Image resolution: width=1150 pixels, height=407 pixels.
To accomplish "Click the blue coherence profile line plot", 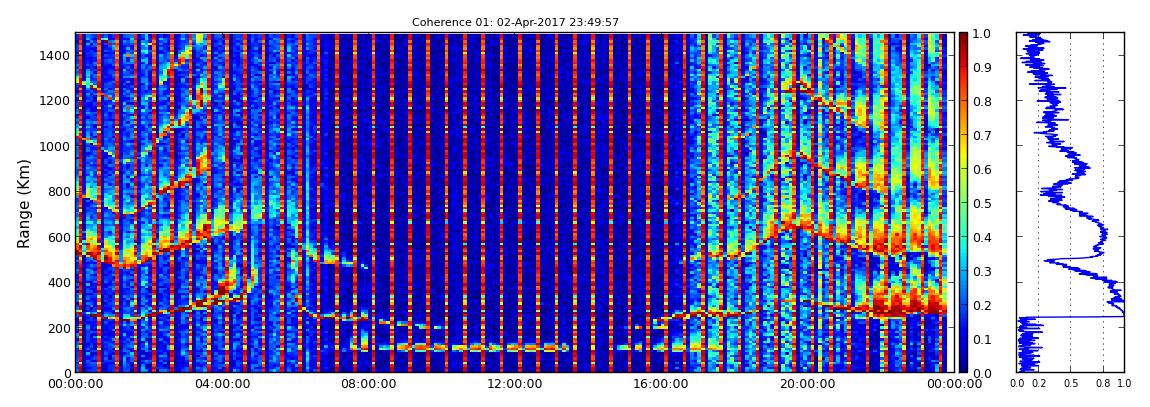I will pyautogui.click(x=1071, y=202).
